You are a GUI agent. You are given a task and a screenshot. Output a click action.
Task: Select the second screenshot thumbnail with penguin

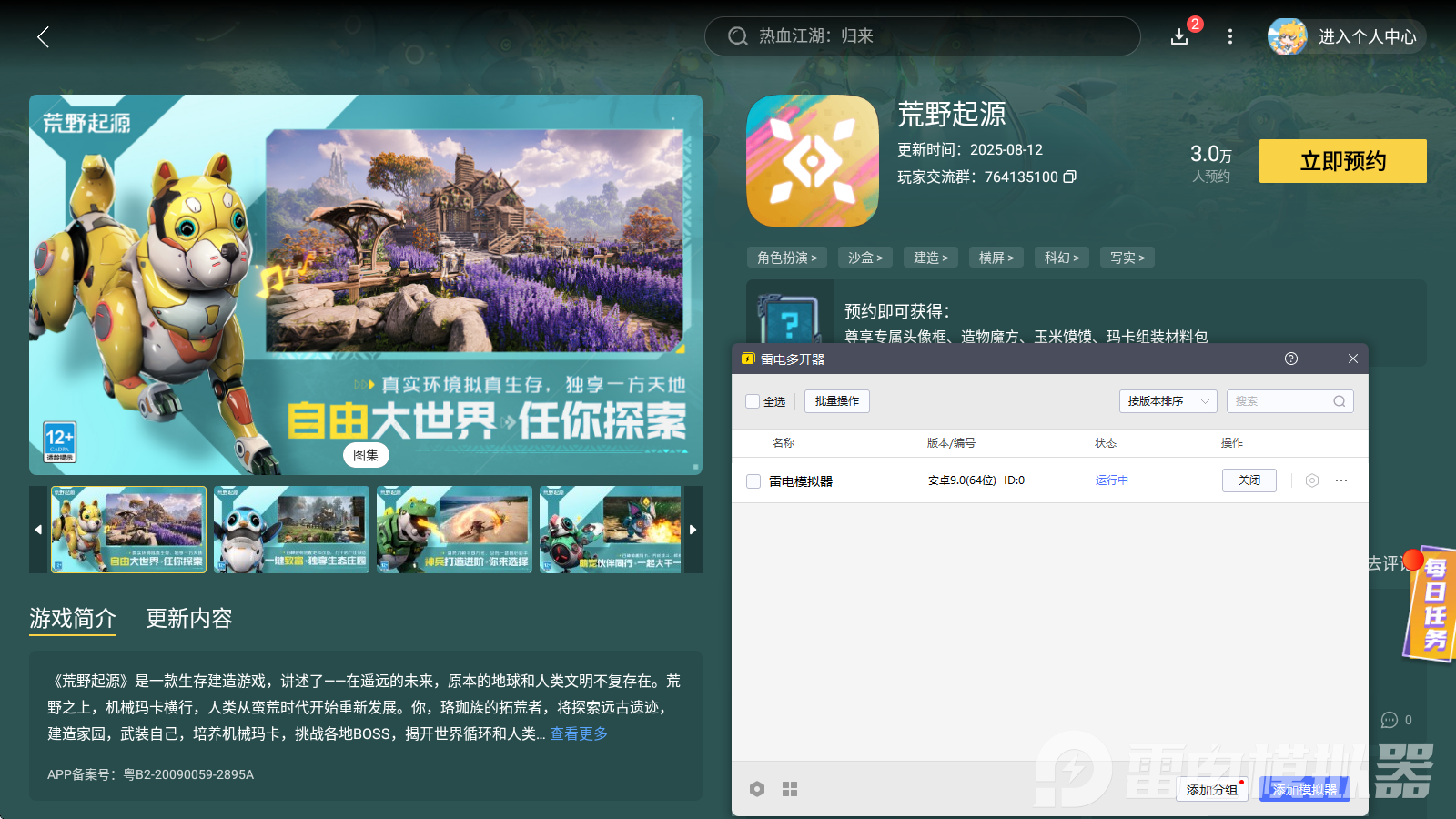[291, 530]
